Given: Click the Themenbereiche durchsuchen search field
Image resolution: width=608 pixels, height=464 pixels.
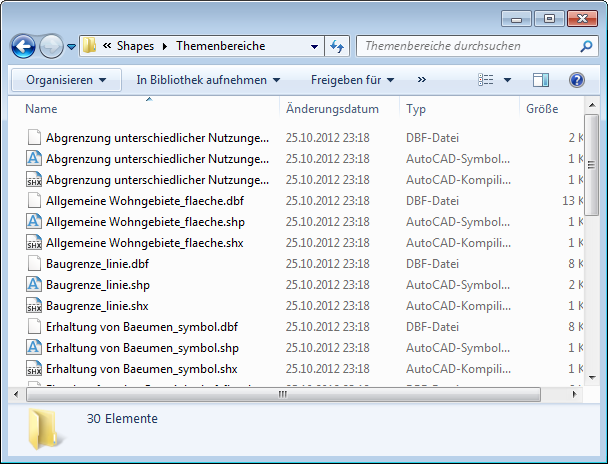Looking at the screenshot, I should pos(465,46).
